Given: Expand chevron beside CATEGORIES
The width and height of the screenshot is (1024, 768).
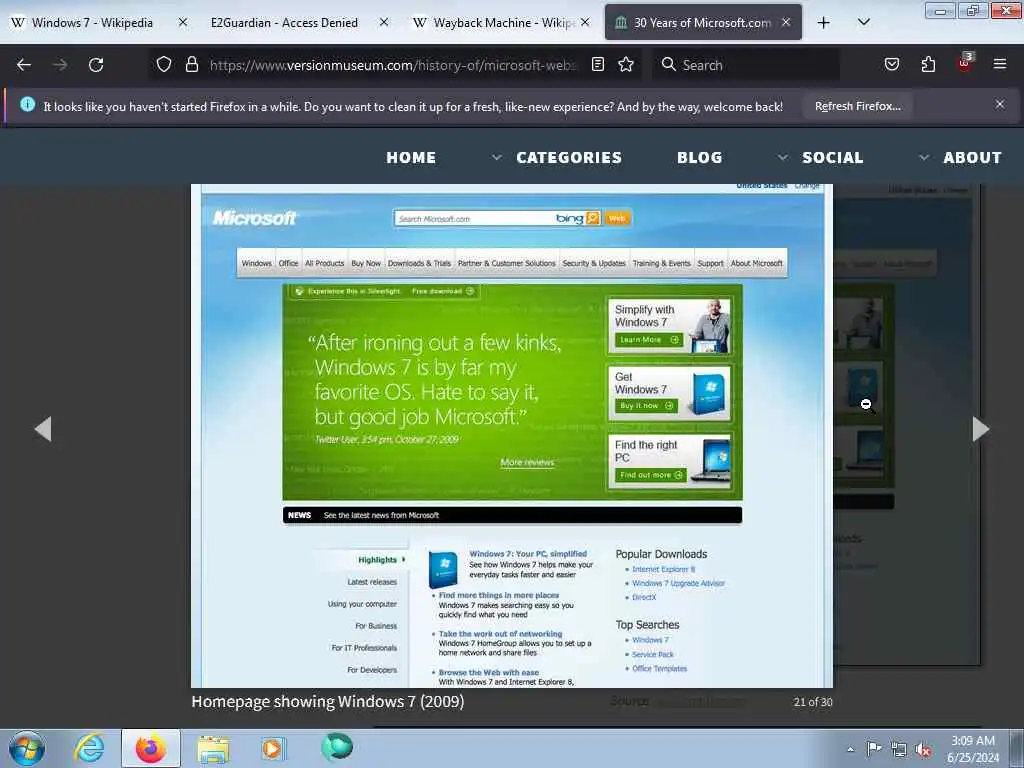Looking at the screenshot, I should [x=497, y=157].
